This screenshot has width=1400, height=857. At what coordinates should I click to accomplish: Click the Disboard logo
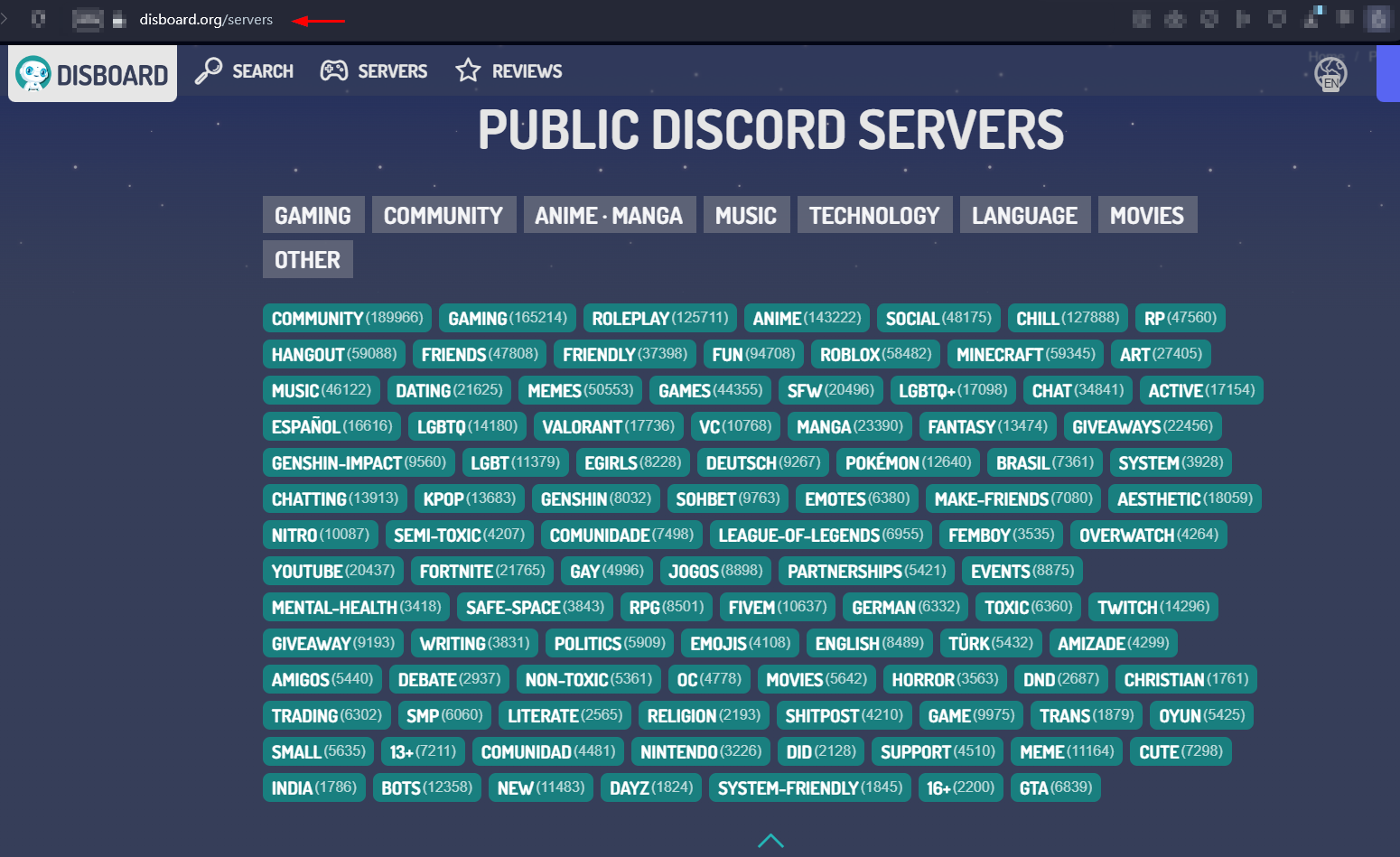coord(92,74)
